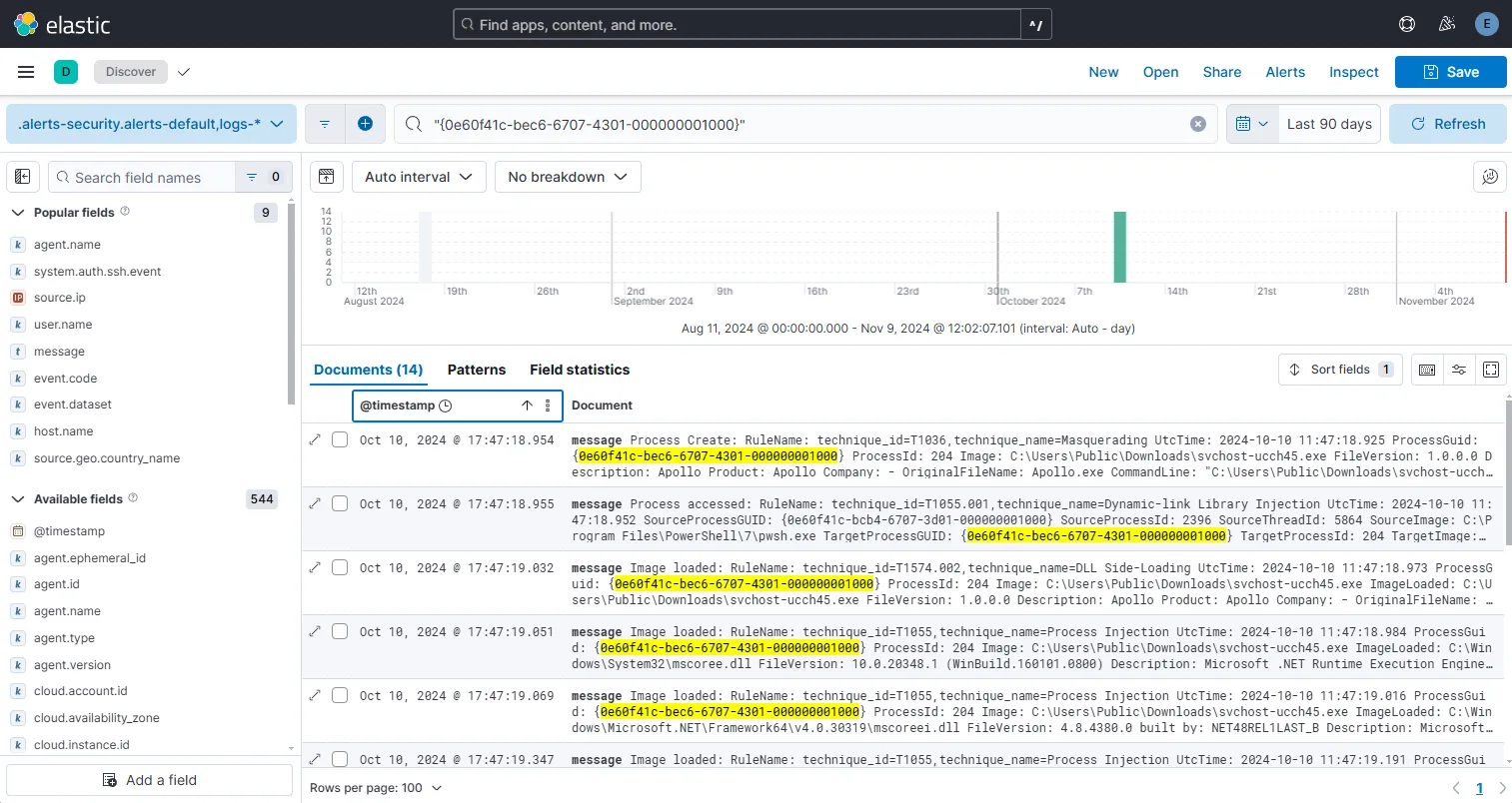Screen dimensions: 1512x803
Task: Refresh the search results
Action: click(1447, 123)
